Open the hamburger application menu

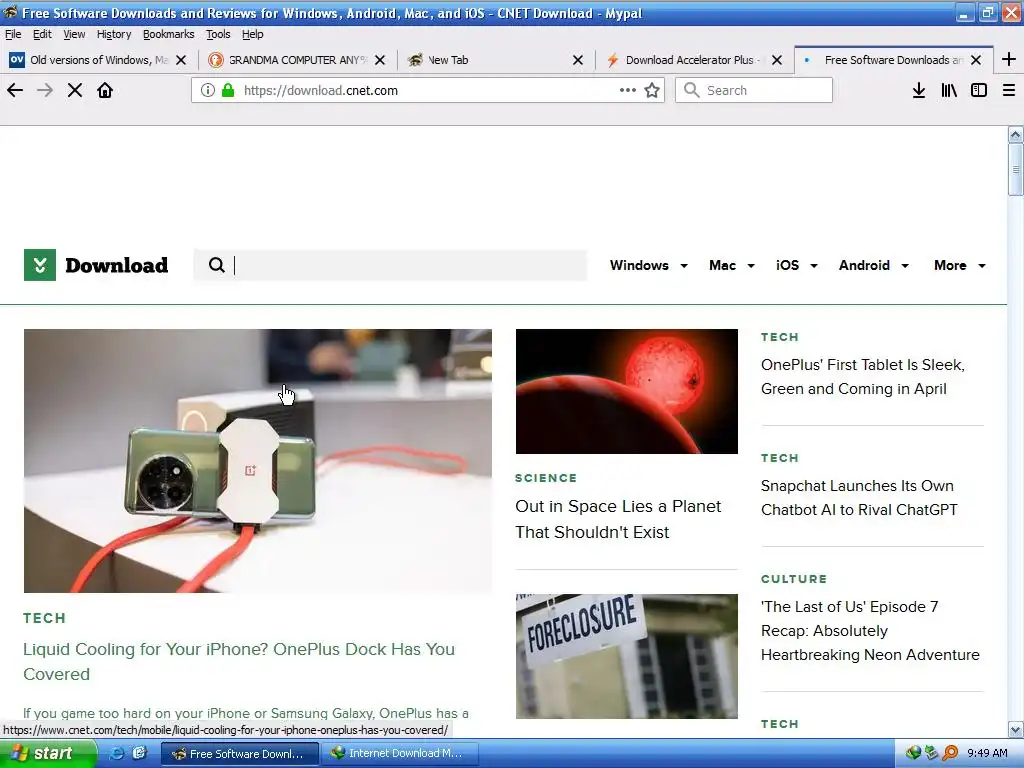(x=1009, y=90)
